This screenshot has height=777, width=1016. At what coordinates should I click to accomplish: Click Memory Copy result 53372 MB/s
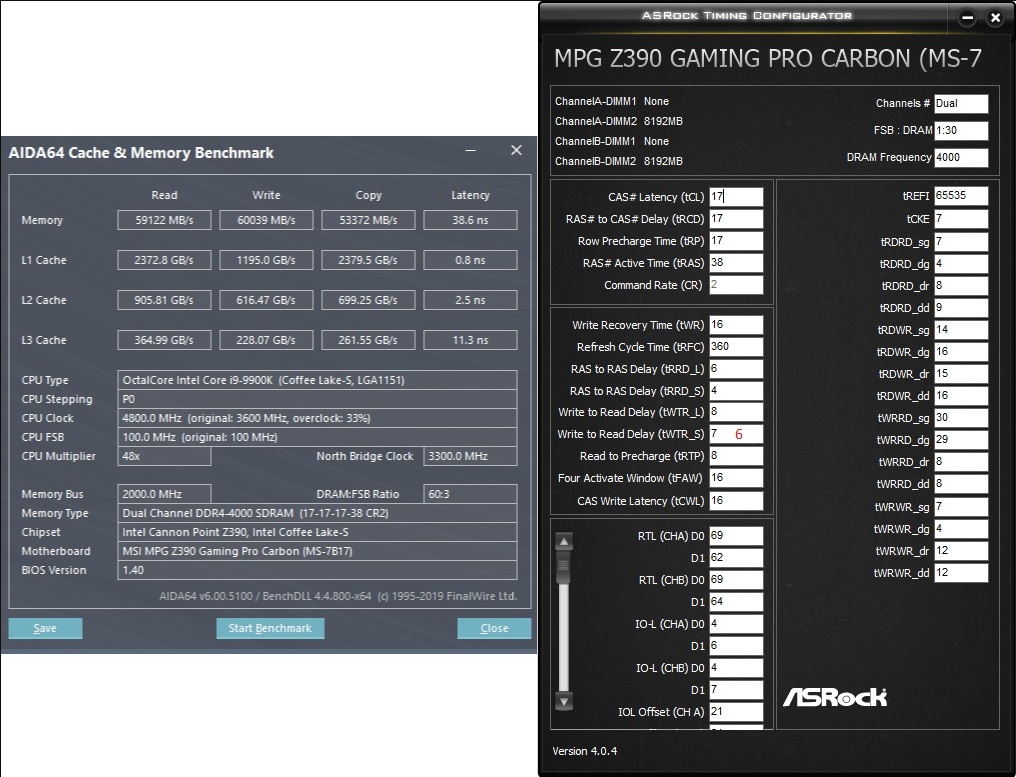(x=368, y=220)
